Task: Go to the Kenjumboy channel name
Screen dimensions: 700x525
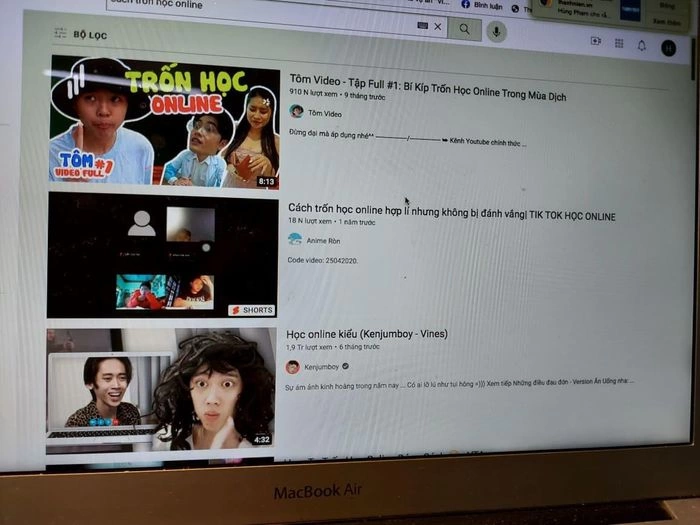Action: click(321, 367)
